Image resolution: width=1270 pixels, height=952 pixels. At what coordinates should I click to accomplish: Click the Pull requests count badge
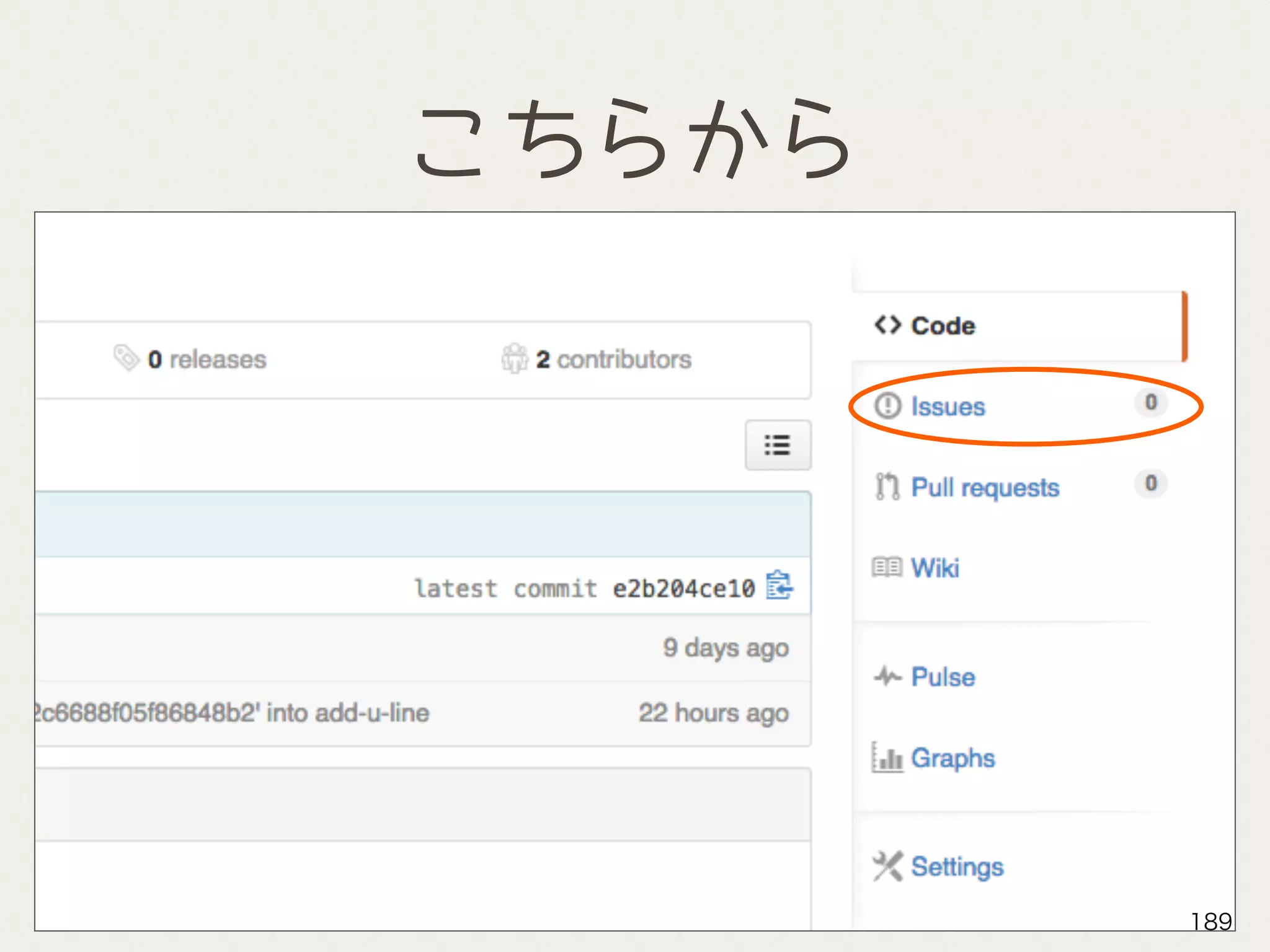point(1151,483)
